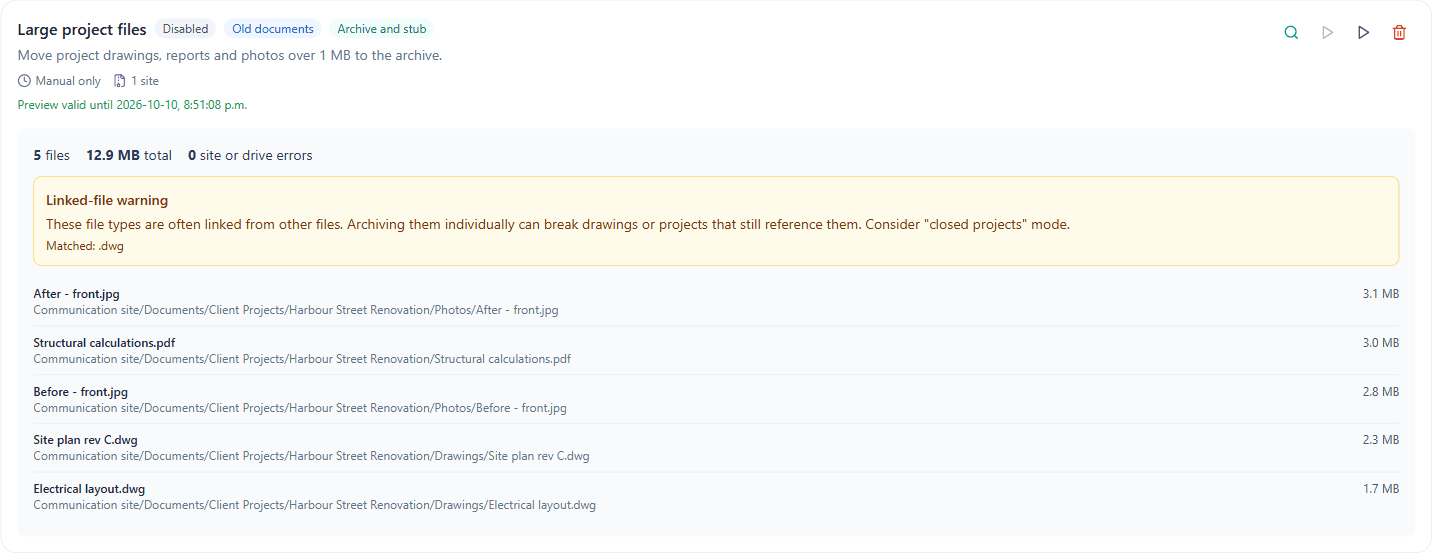1432x554 pixels.
Task: Select the Structural calculations.pdf file name
Action: pos(105,343)
